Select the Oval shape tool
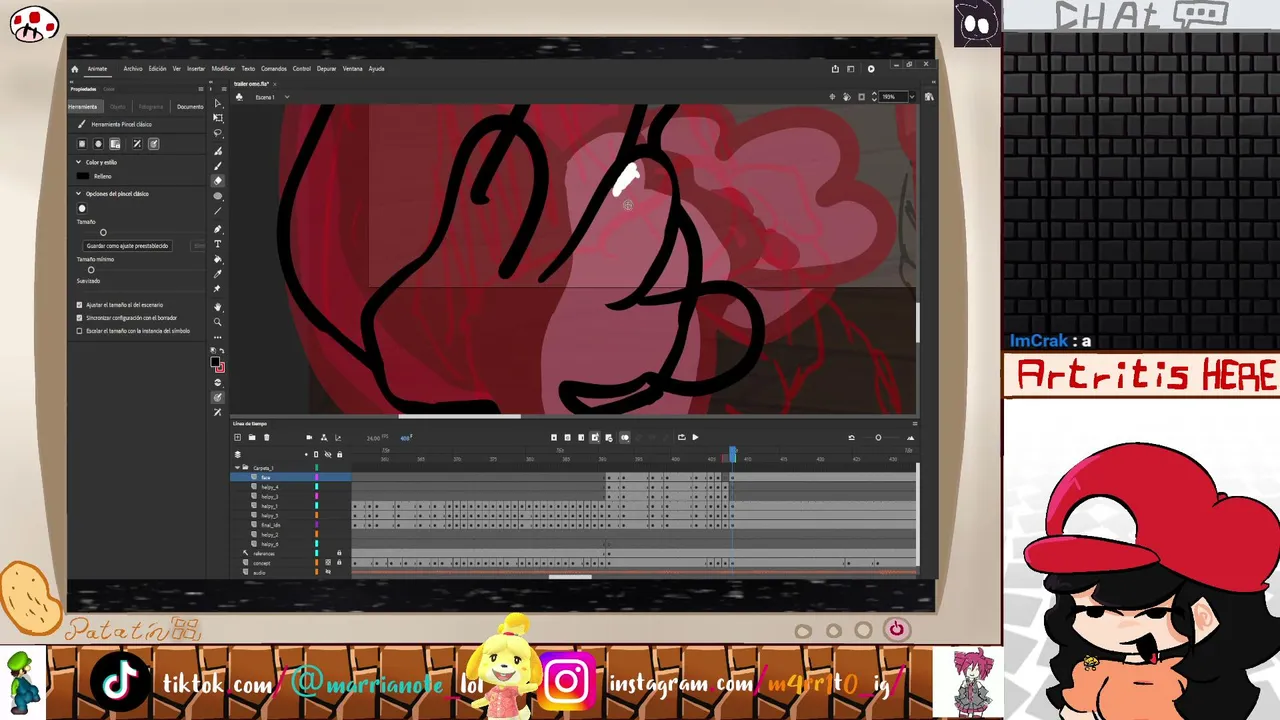 point(218,196)
